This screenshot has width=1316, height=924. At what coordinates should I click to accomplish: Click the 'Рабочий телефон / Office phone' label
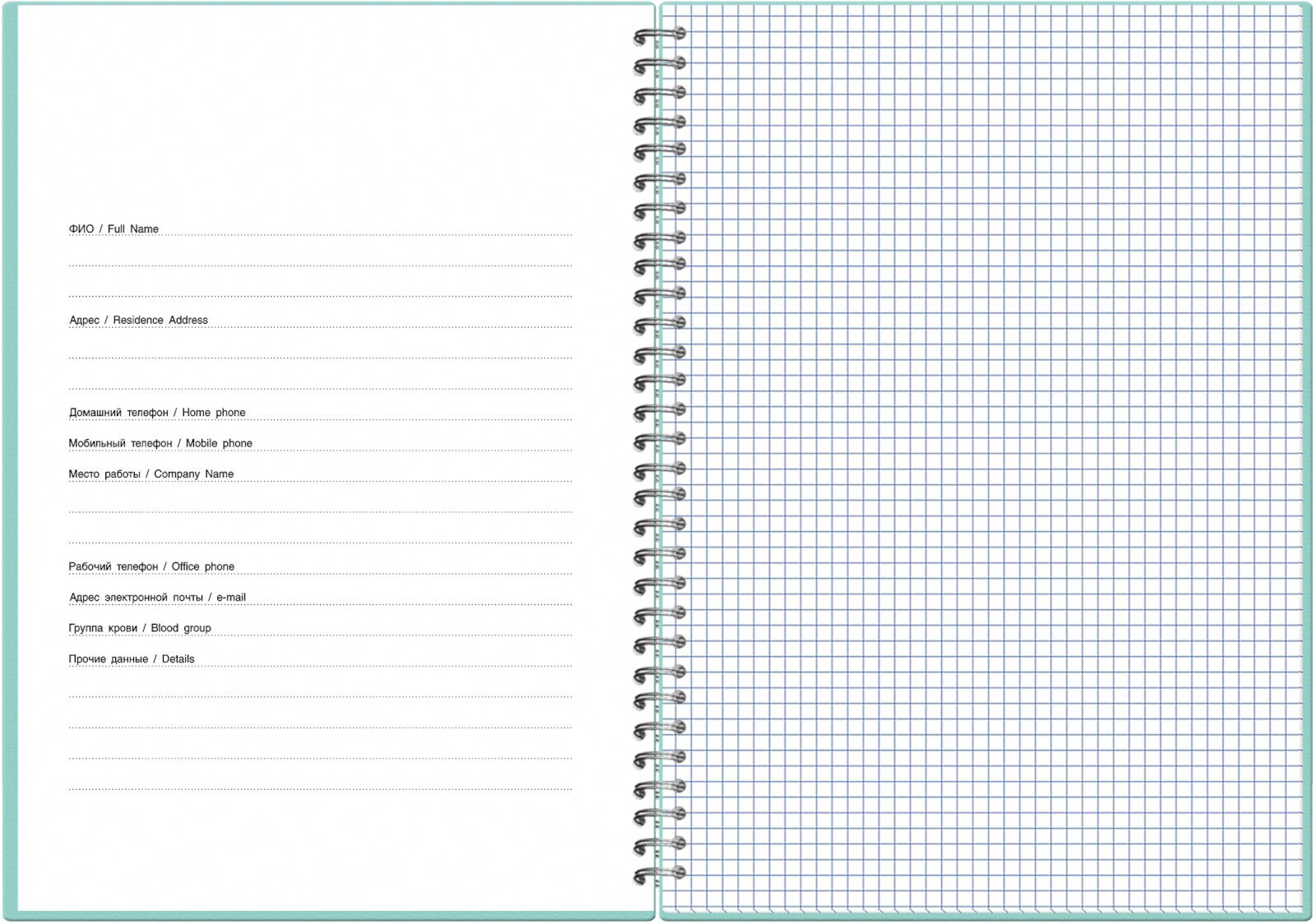coord(151,566)
